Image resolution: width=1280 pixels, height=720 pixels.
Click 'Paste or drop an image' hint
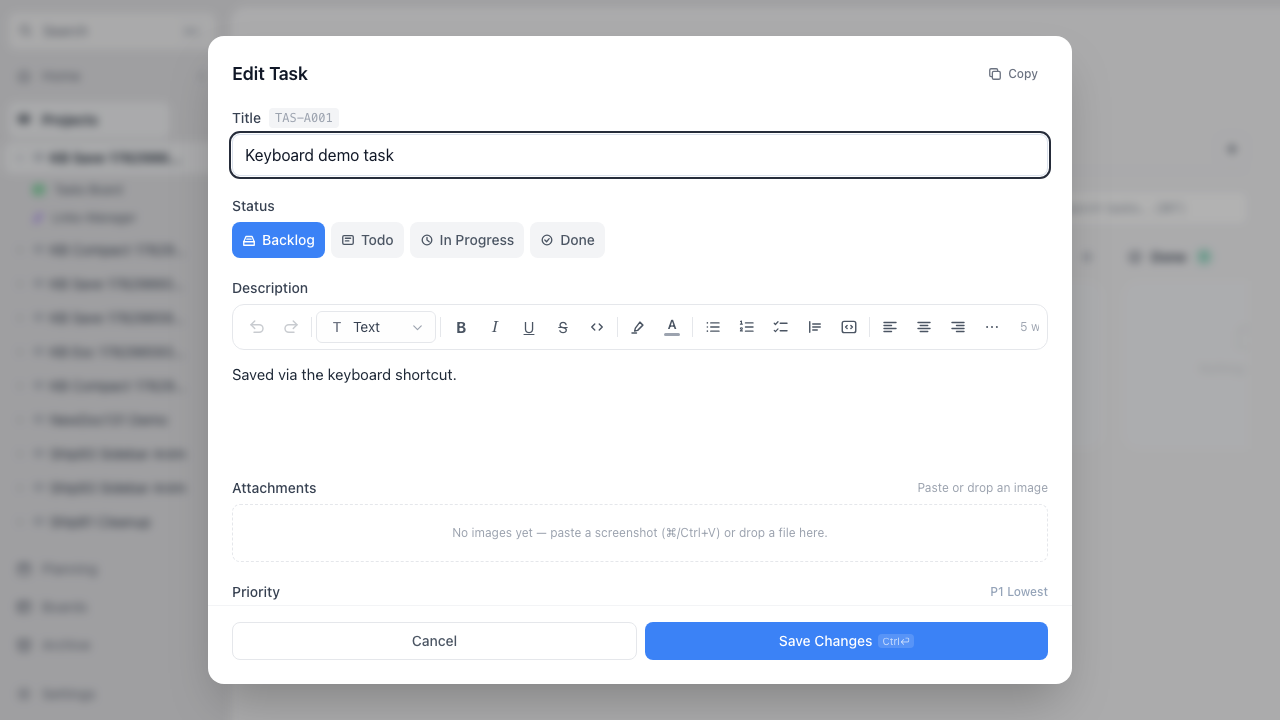coord(982,488)
